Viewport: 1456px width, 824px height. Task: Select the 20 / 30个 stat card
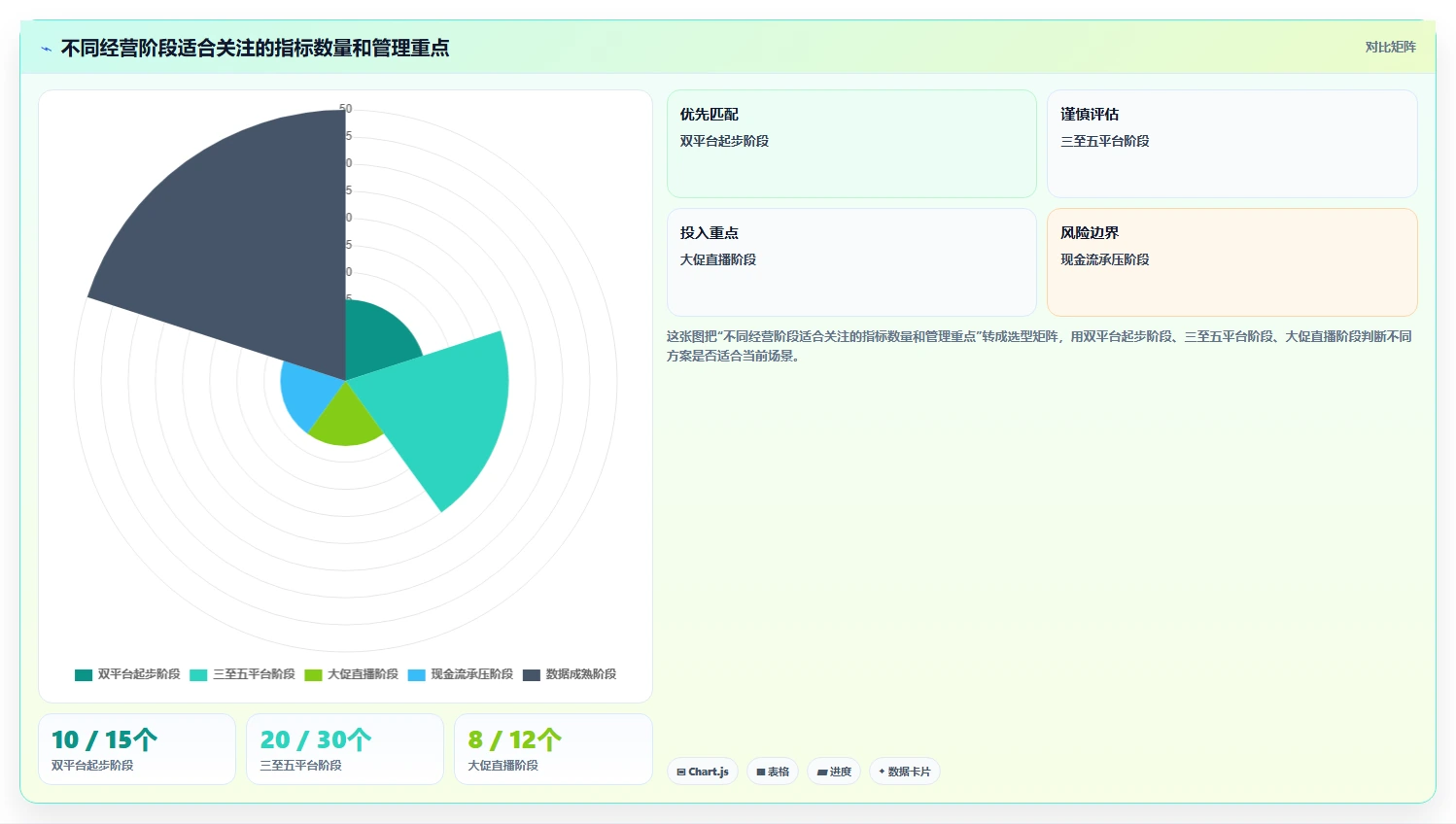point(345,749)
